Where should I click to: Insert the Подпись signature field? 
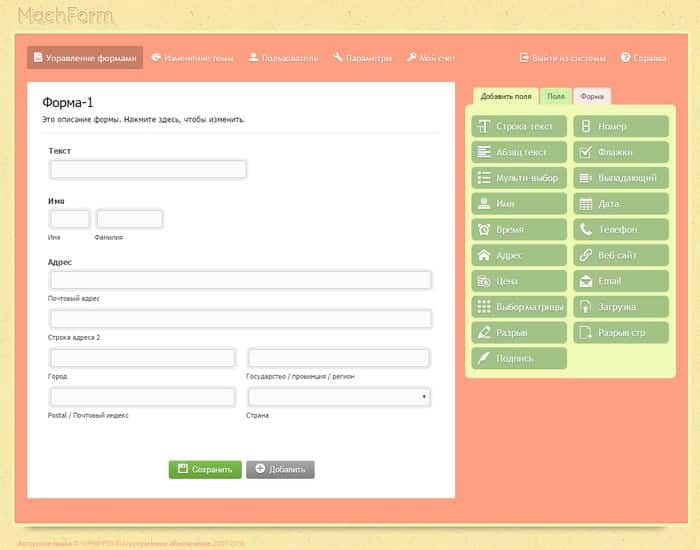[519, 358]
